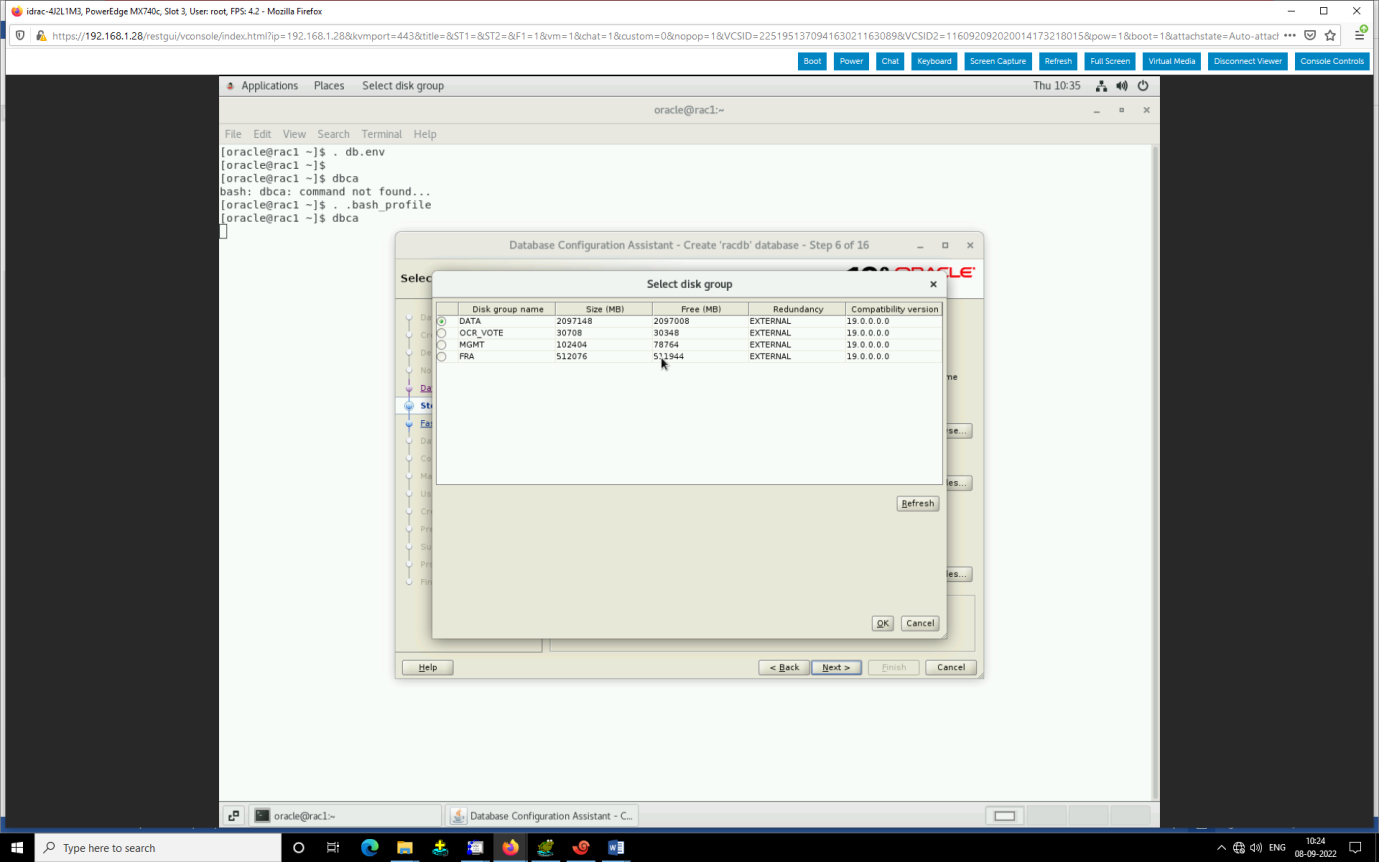This screenshot has height=862, width=1379.
Task: Open Windows Task View icon
Action: [x=333, y=848]
